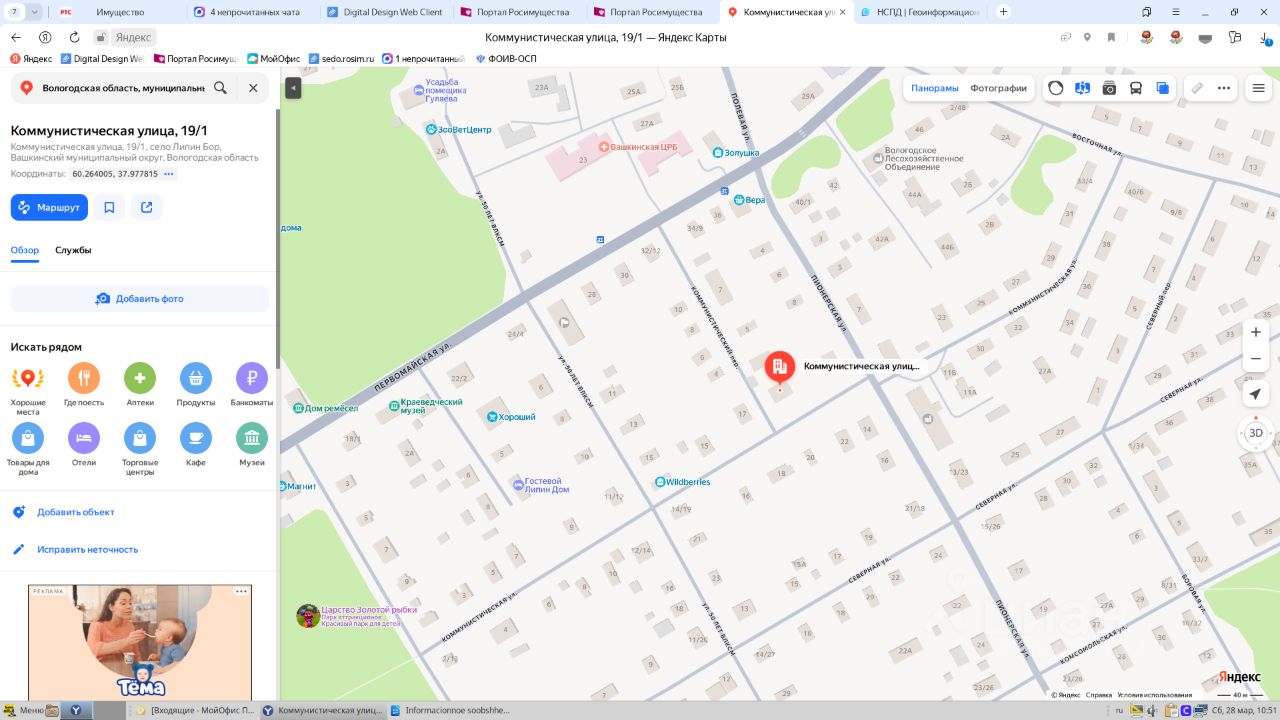1280x720 pixels.
Task: Toggle the traffic layer on the map
Action: (1056, 88)
